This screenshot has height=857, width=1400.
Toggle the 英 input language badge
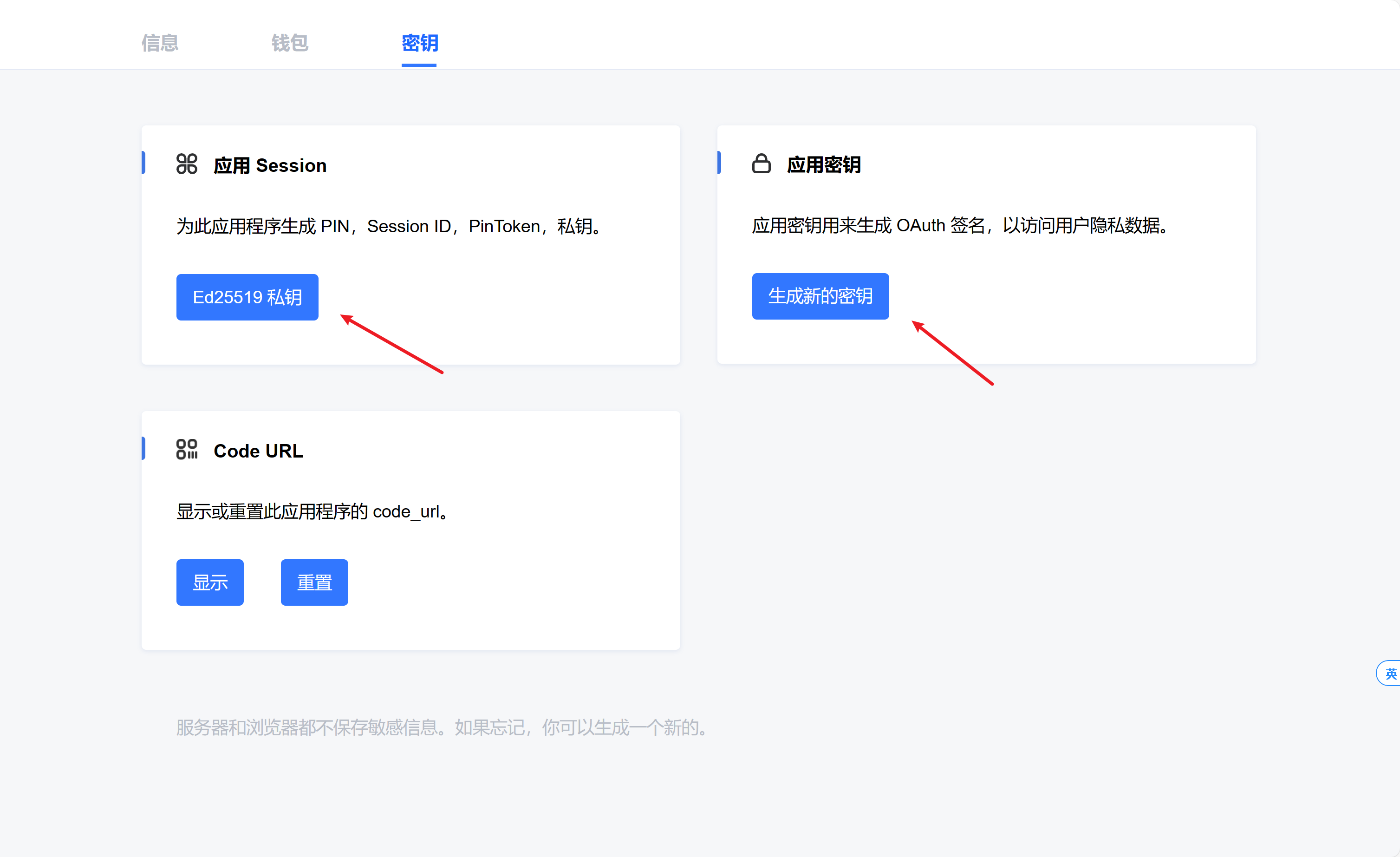1390,674
